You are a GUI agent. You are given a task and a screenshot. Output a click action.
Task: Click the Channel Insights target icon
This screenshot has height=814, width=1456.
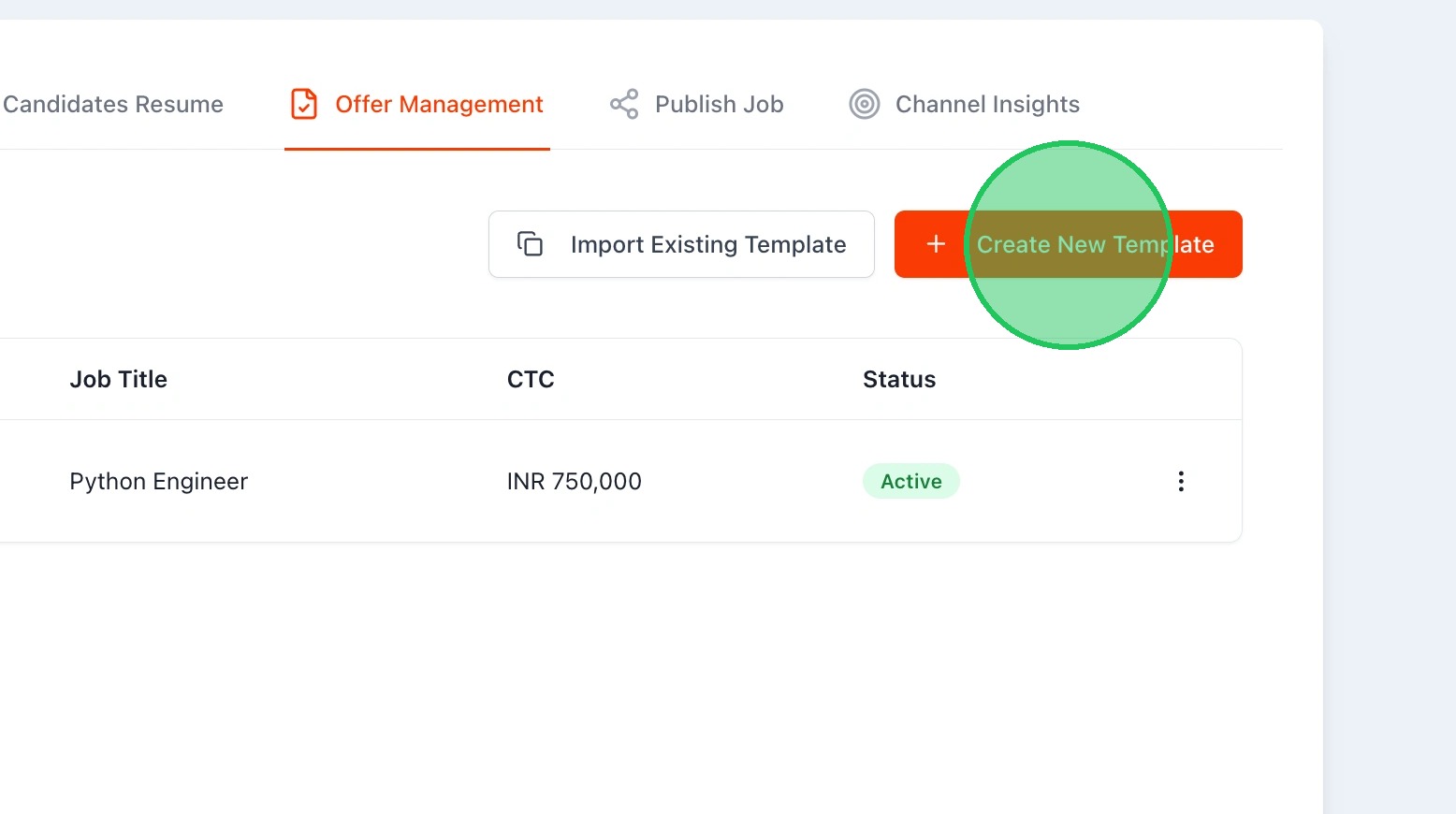(865, 104)
